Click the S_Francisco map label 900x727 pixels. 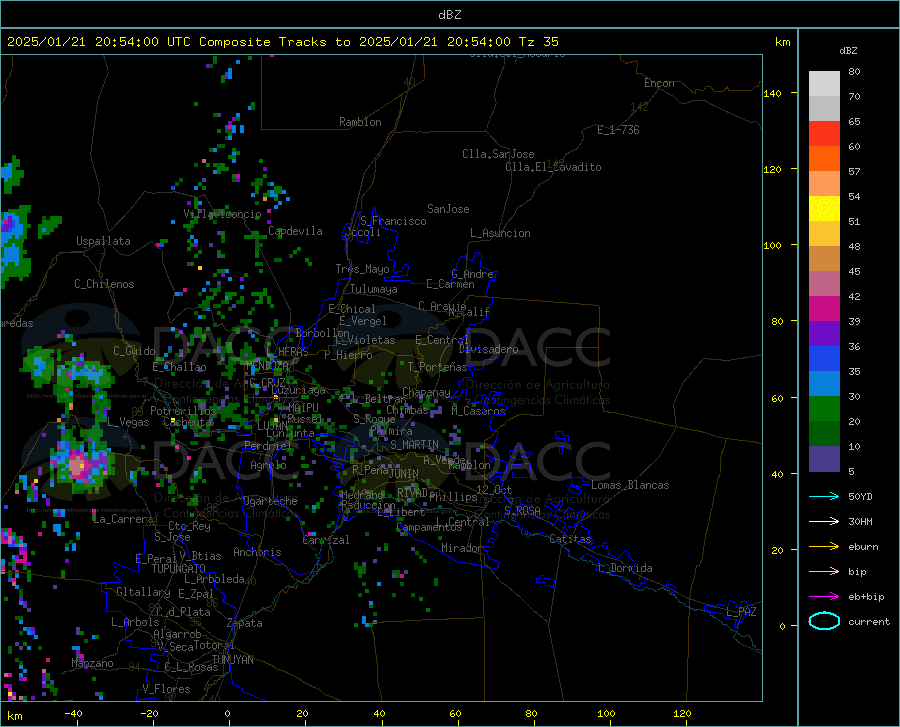pos(393,221)
